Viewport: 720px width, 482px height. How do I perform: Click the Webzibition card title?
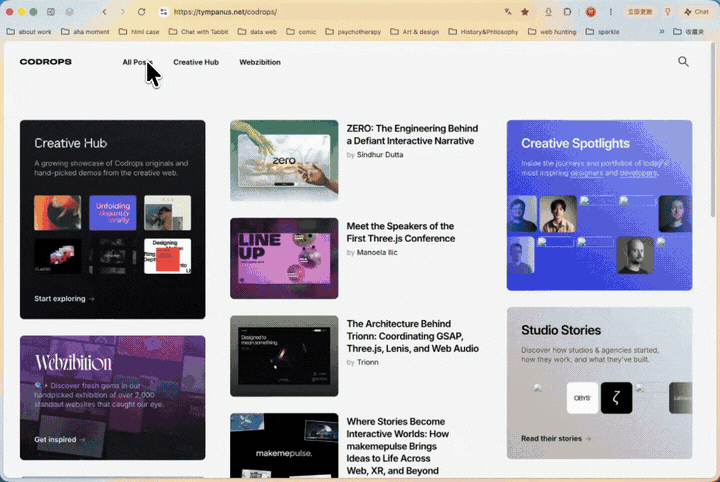coord(73,363)
